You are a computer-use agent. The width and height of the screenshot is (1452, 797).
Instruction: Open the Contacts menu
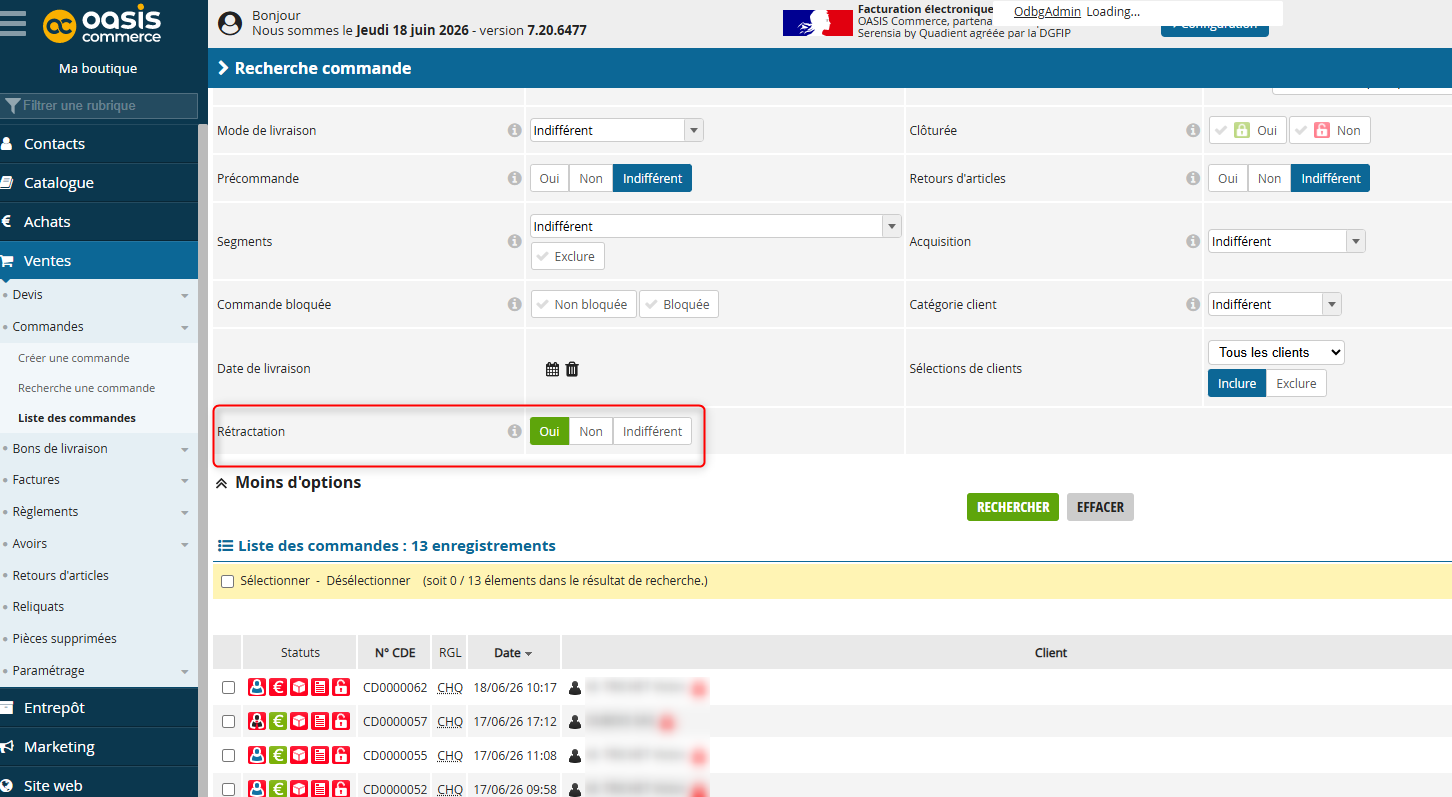coord(99,144)
